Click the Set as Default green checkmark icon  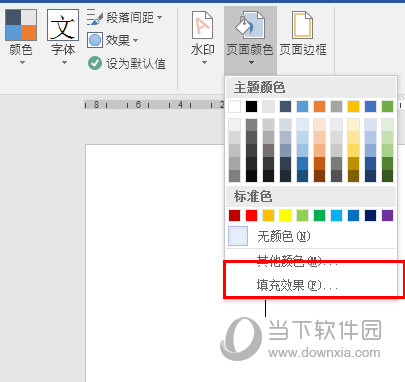pos(95,63)
